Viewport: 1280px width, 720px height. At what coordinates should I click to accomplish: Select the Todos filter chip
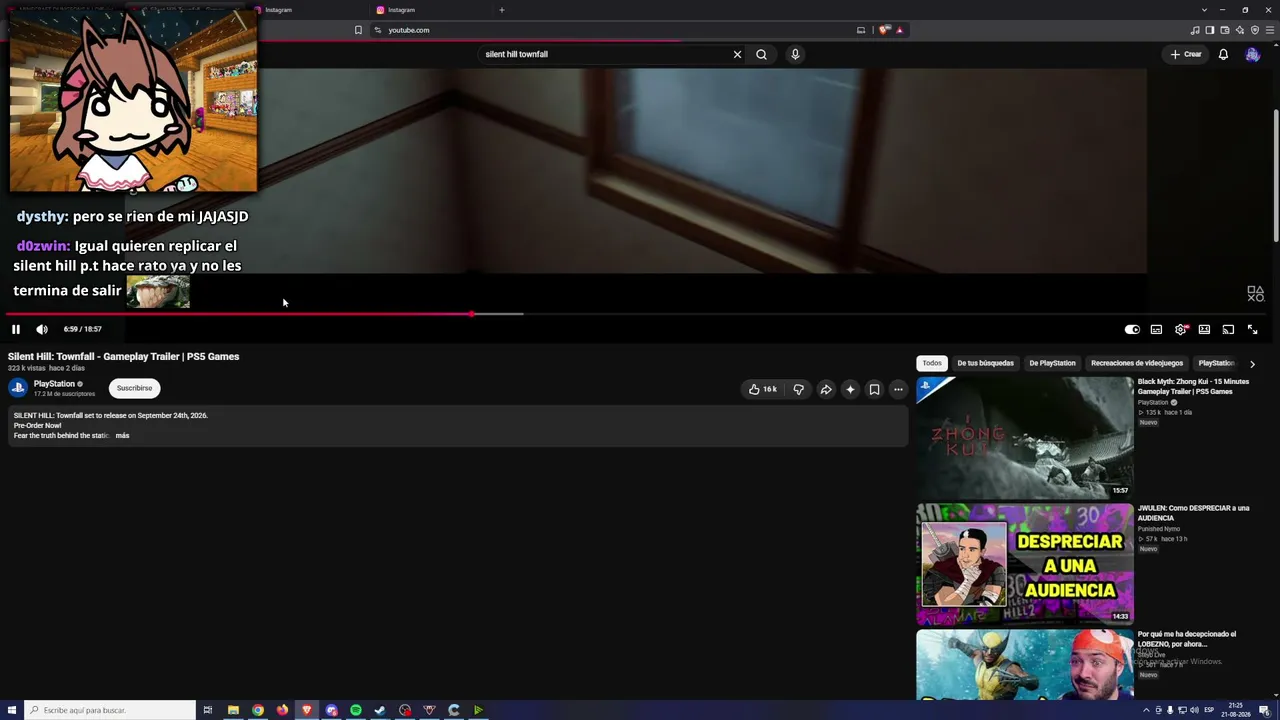(x=932, y=363)
